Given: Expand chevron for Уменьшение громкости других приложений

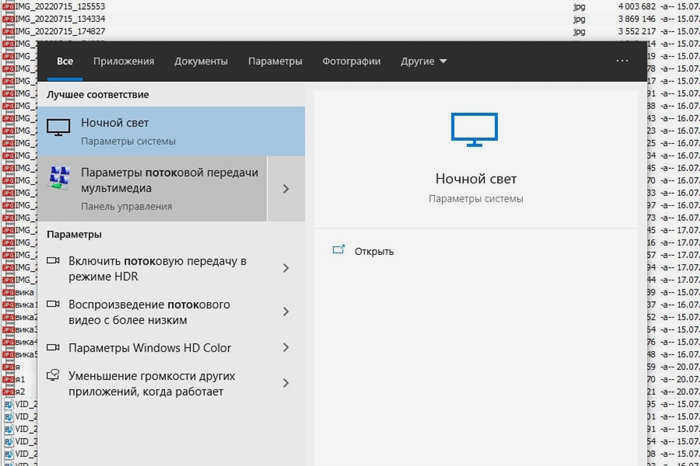Looking at the screenshot, I should click(x=286, y=383).
